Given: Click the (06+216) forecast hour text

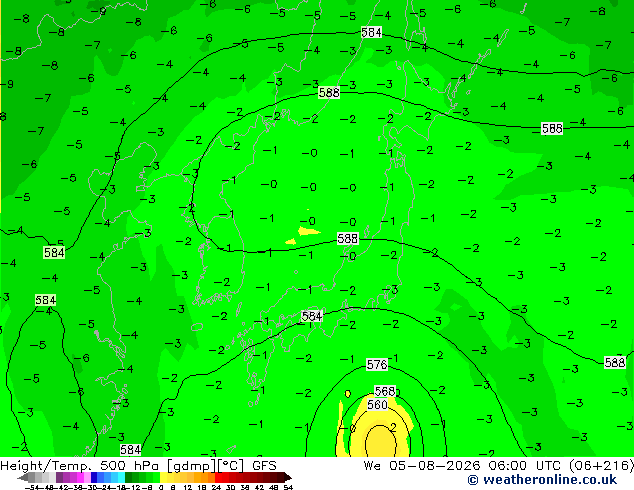Looking at the screenshot, I should pos(601,466).
